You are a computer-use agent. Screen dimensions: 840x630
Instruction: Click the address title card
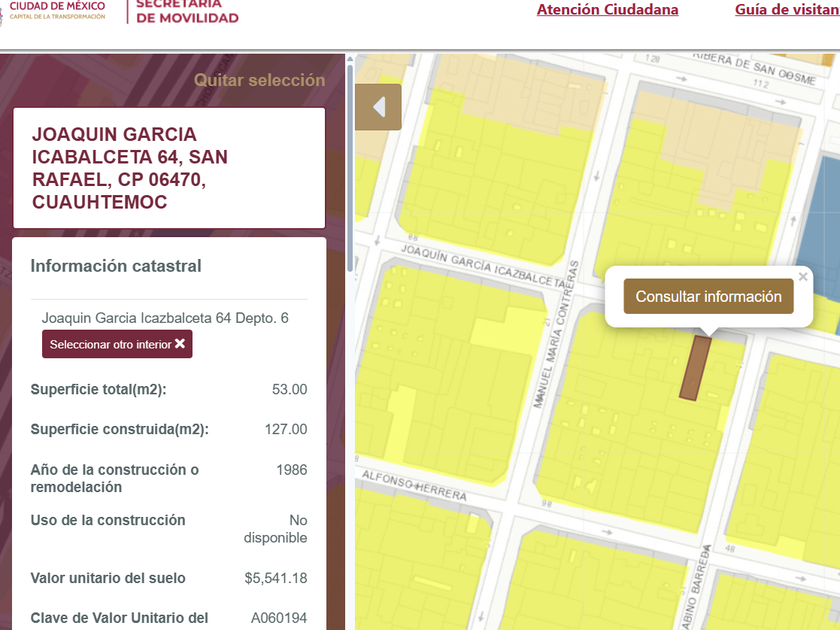[x=169, y=168]
